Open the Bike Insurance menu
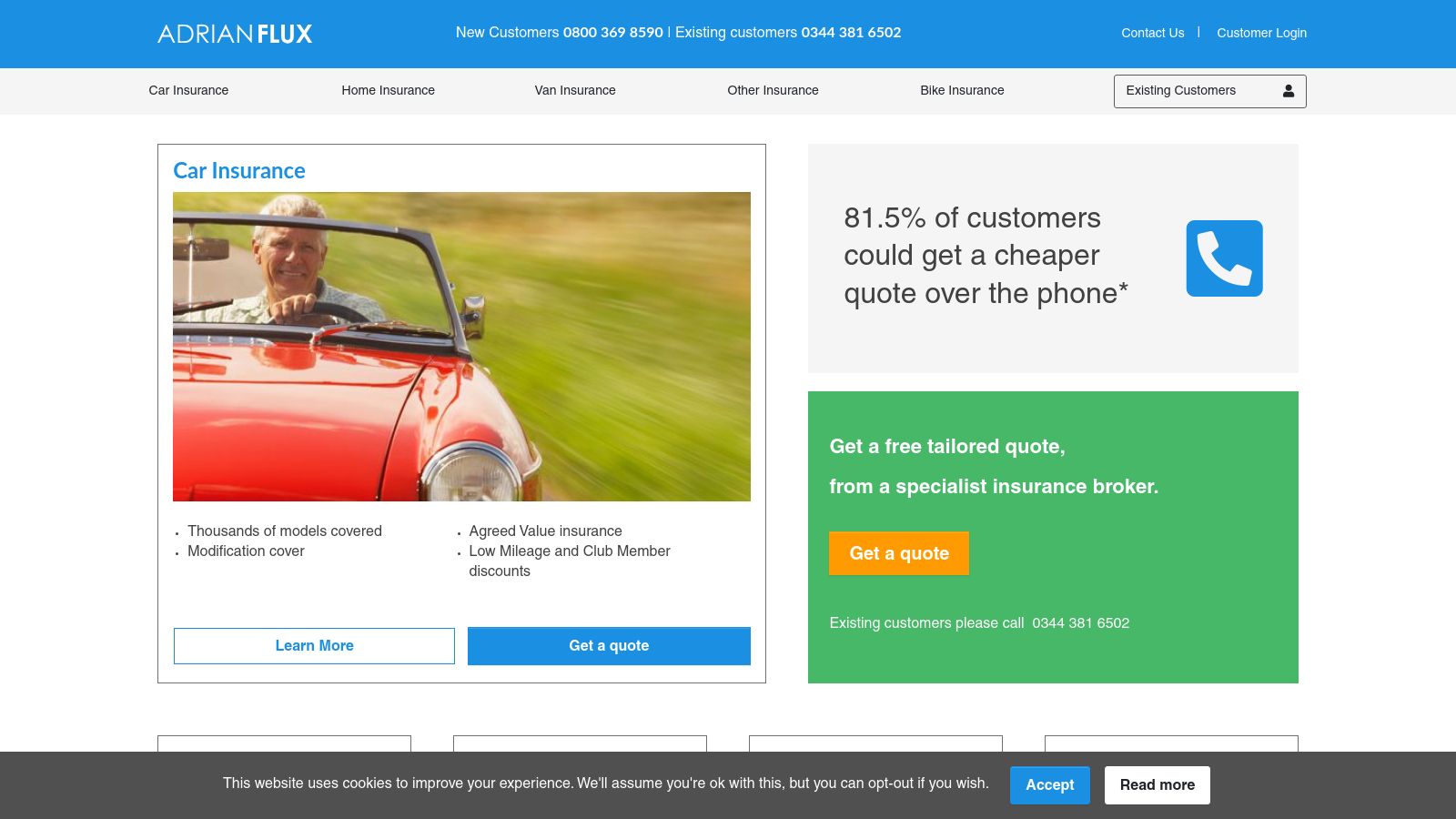The width and height of the screenshot is (1456, 819). 962,90
